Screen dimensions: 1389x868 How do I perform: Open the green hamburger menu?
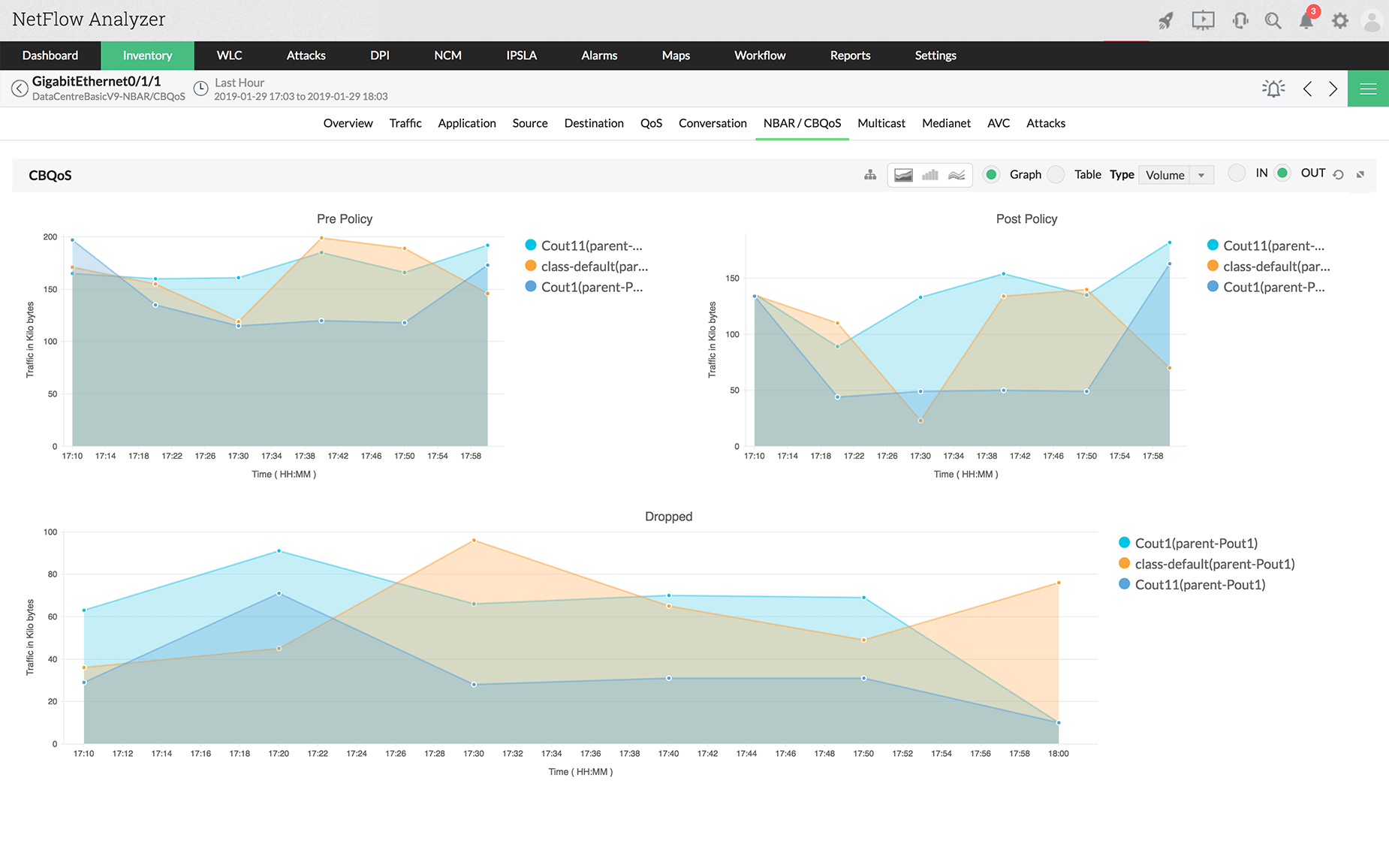coord(1367,88)
